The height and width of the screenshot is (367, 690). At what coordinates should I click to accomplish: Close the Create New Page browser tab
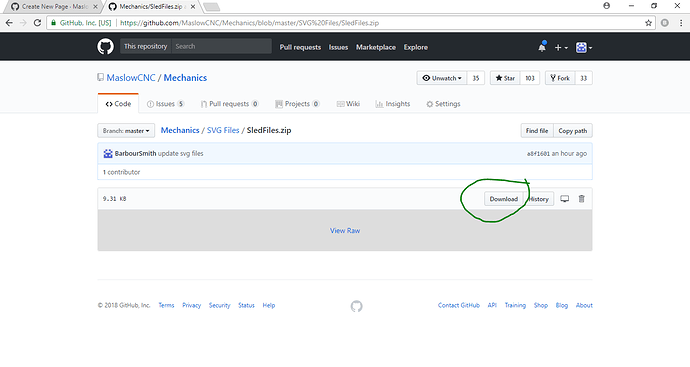(x=95, y=7)
